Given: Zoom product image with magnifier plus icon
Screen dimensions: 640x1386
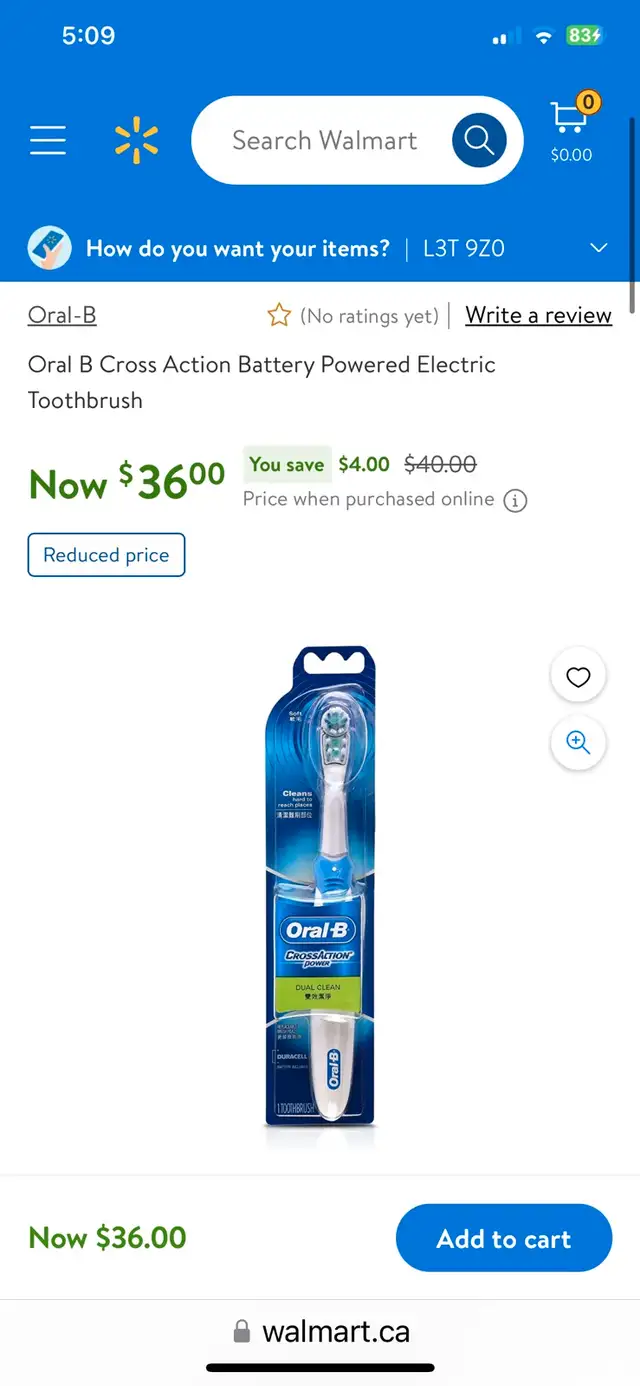Looking at the screenshot, I should [578, 742].
